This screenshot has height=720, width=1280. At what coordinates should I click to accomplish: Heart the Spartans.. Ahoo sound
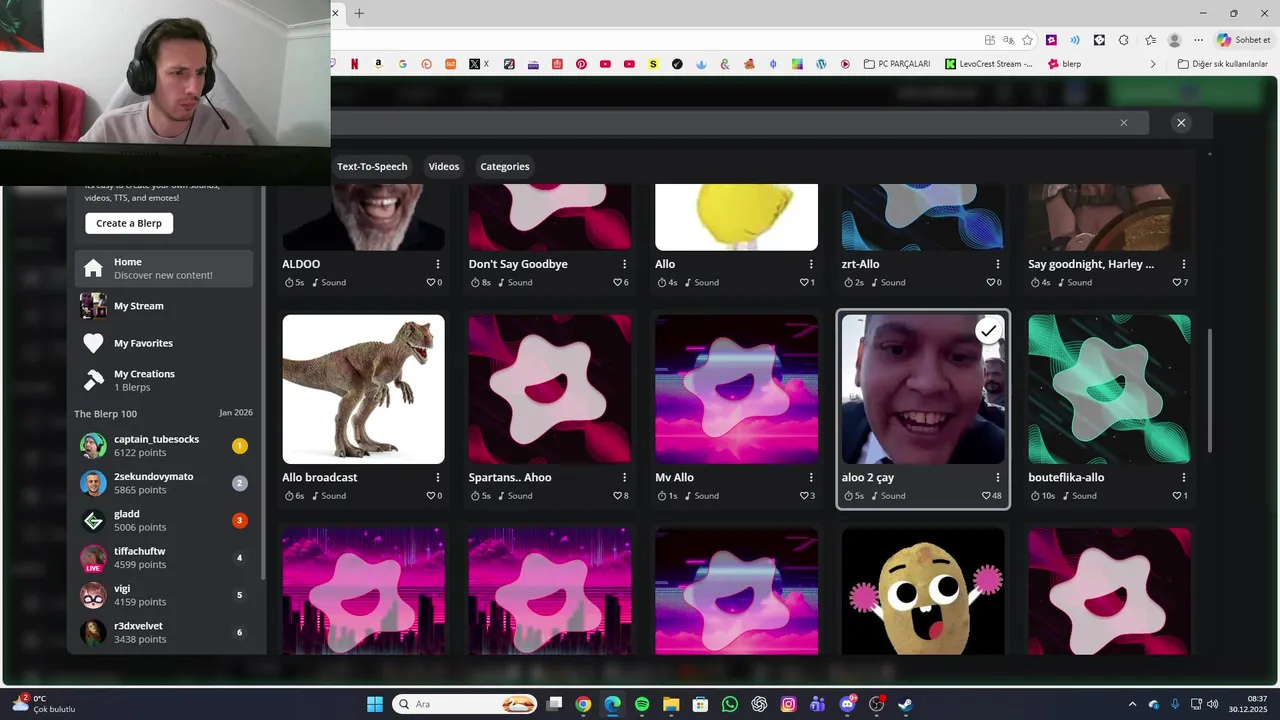coord(617,496)
